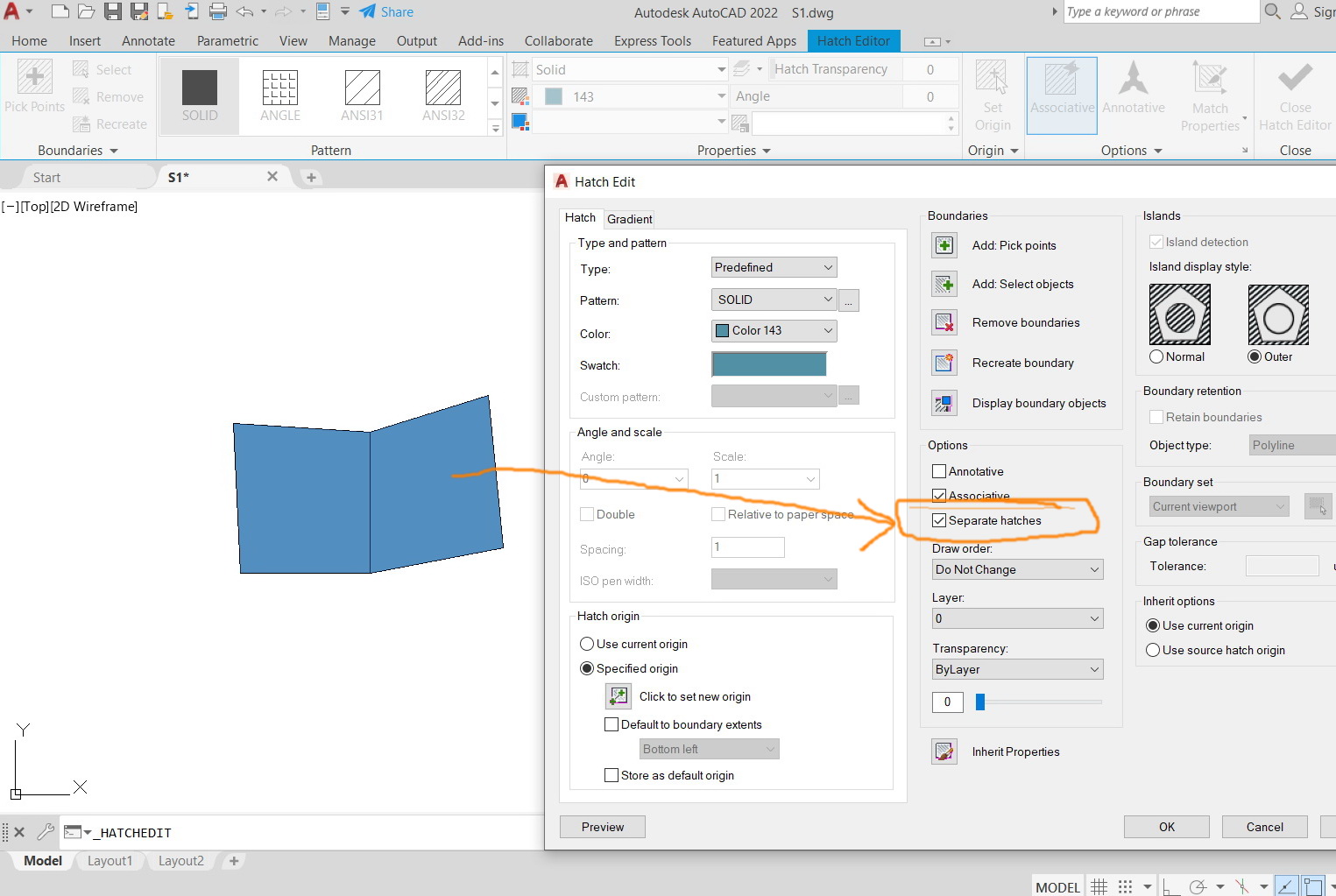Click the Remove boundaries icon
This screenshot has width=1336, height=896.
tap(944, 322)
